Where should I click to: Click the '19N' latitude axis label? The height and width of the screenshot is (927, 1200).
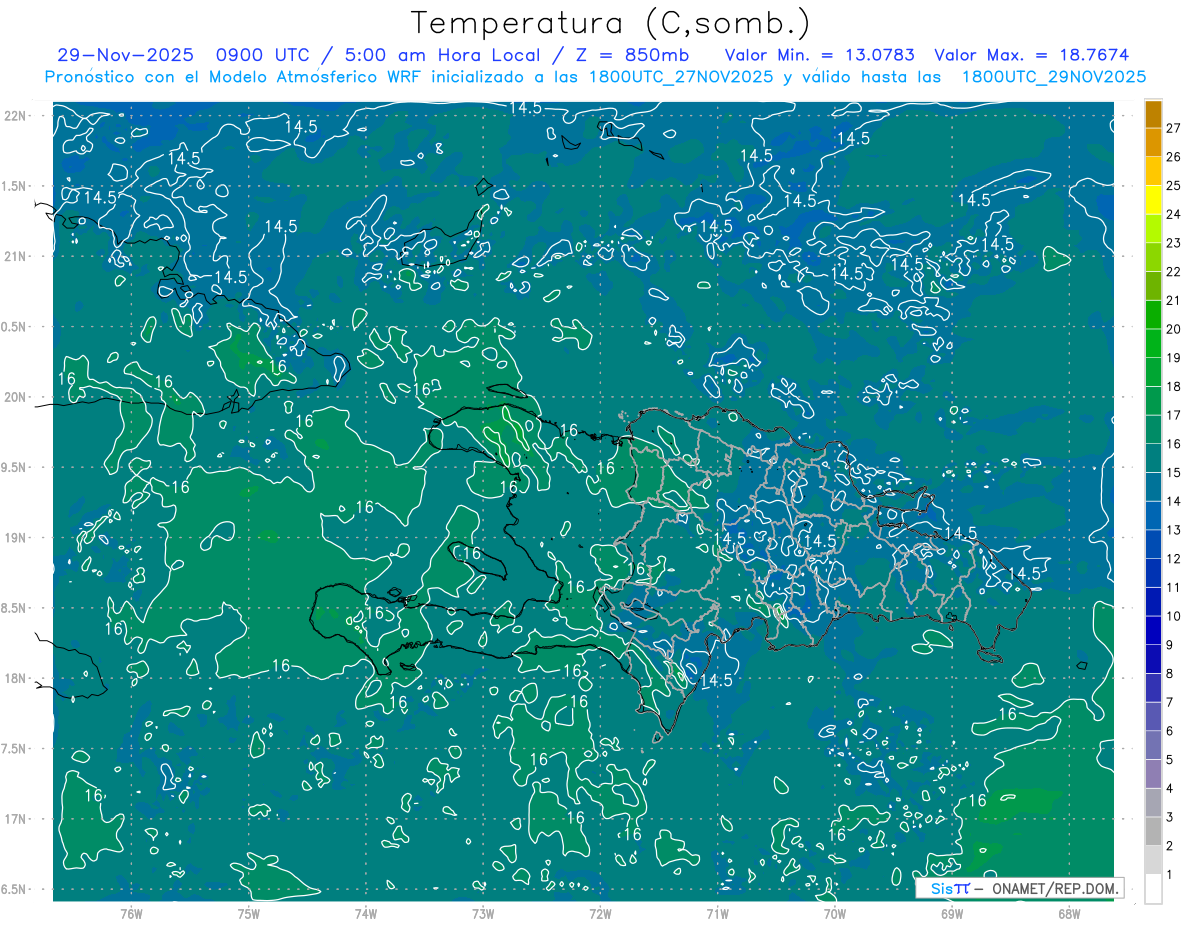click(15, 538)
